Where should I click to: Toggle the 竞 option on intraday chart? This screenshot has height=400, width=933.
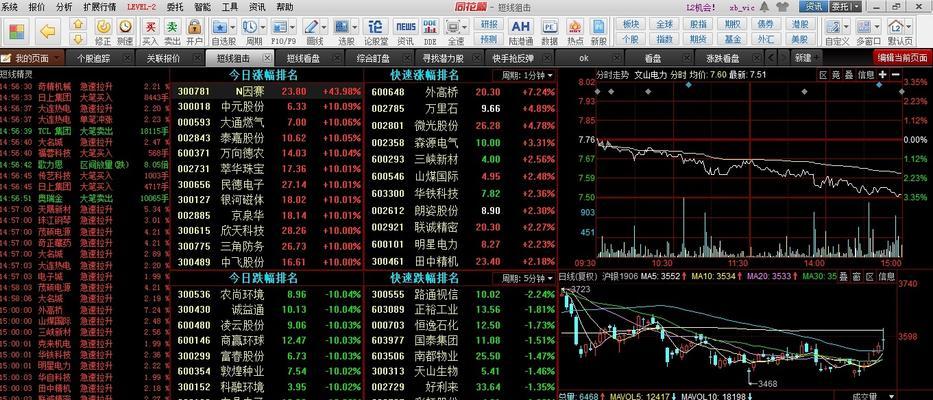[836, 75]
